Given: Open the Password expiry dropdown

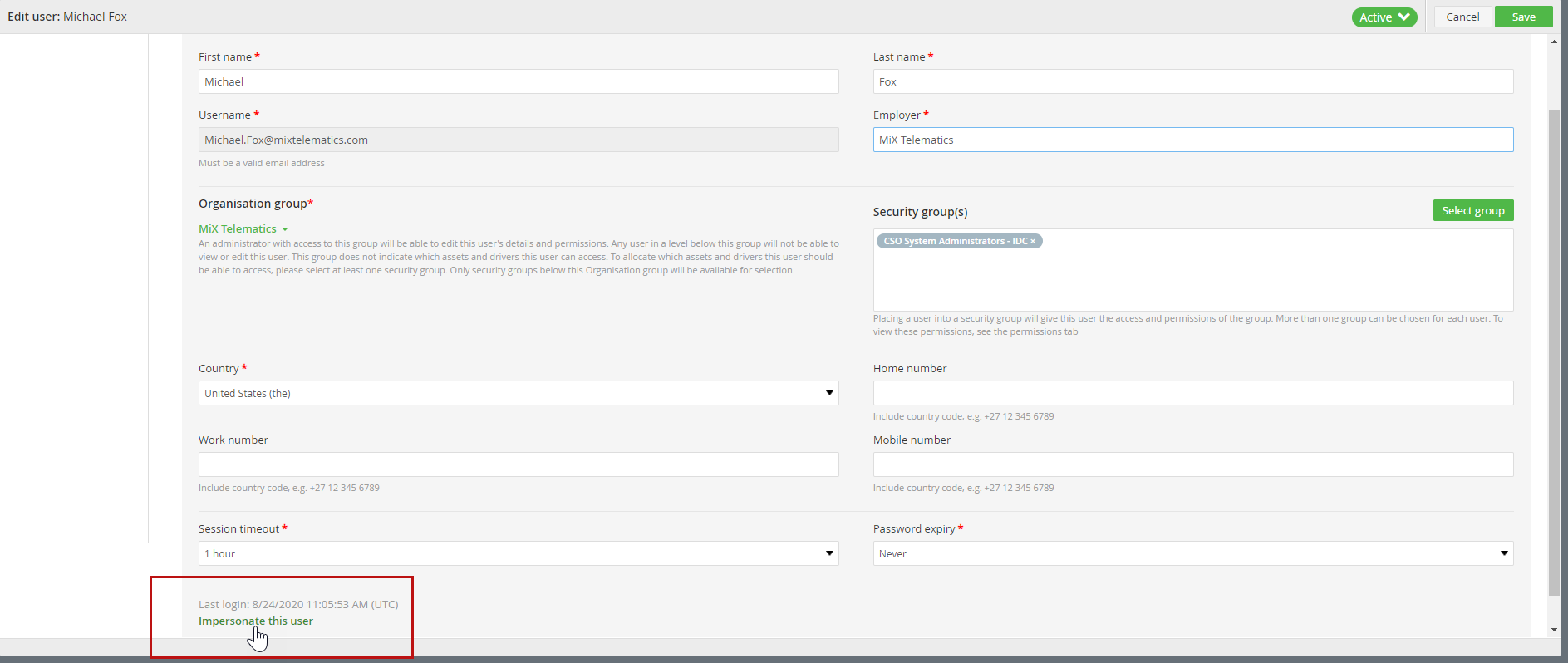Looking at the screenshot, I should pyautogui.click(x=1193, y=553).
